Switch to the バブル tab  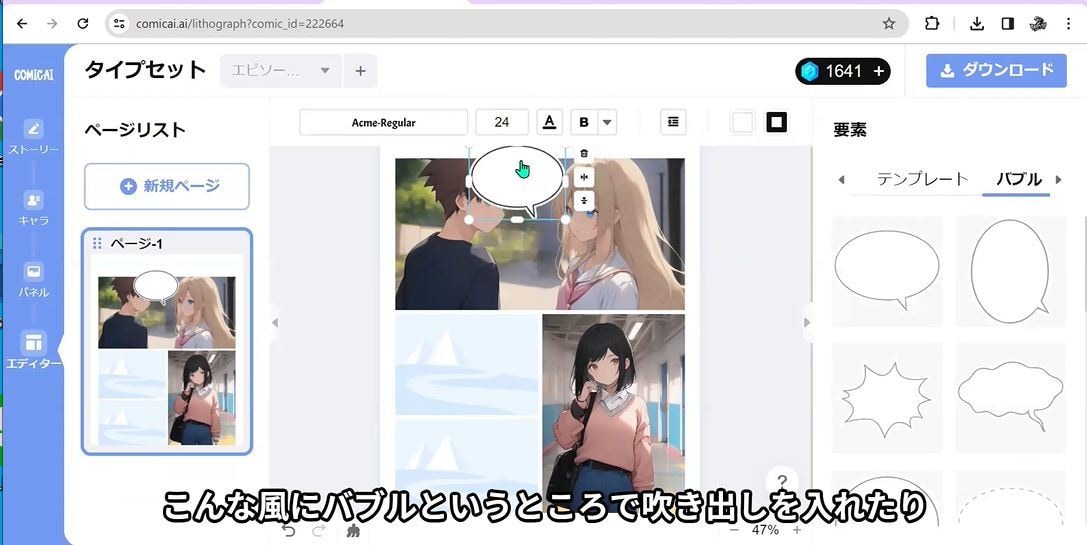(x=1018, y=179)
